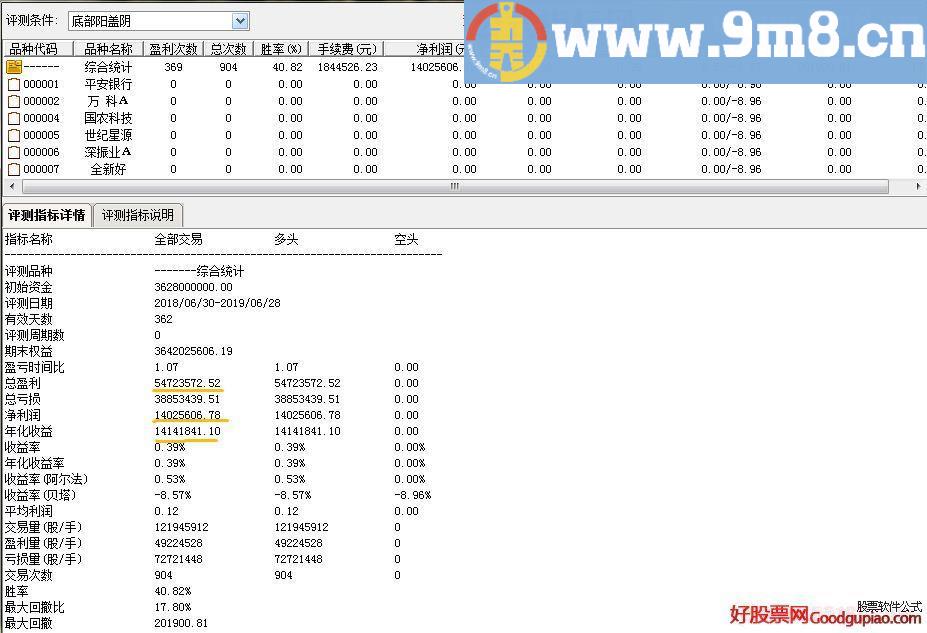
Task: Click the icon beside stock code 000005
Action: (x=14, y=135)
